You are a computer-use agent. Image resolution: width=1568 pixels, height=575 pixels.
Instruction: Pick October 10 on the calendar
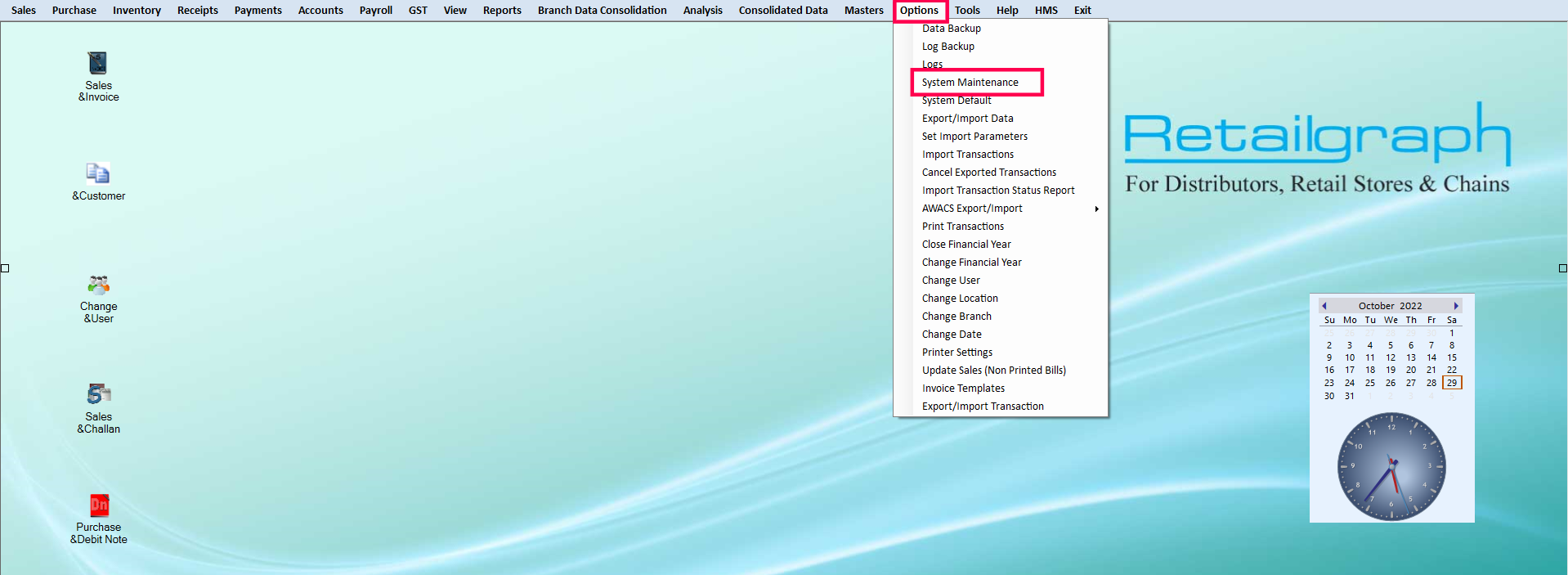[x=1350, y=357]
